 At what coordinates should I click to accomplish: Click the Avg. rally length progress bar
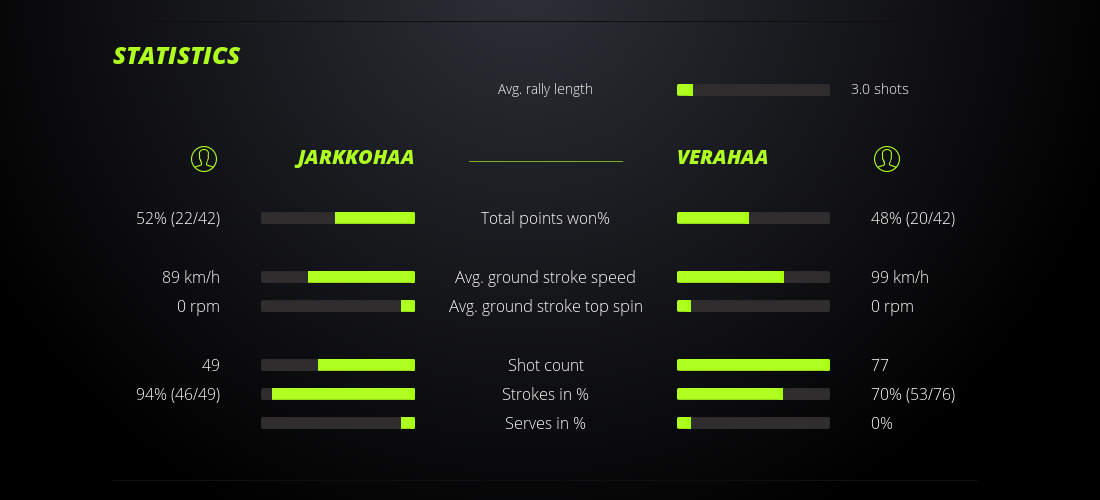click(753, 90)
